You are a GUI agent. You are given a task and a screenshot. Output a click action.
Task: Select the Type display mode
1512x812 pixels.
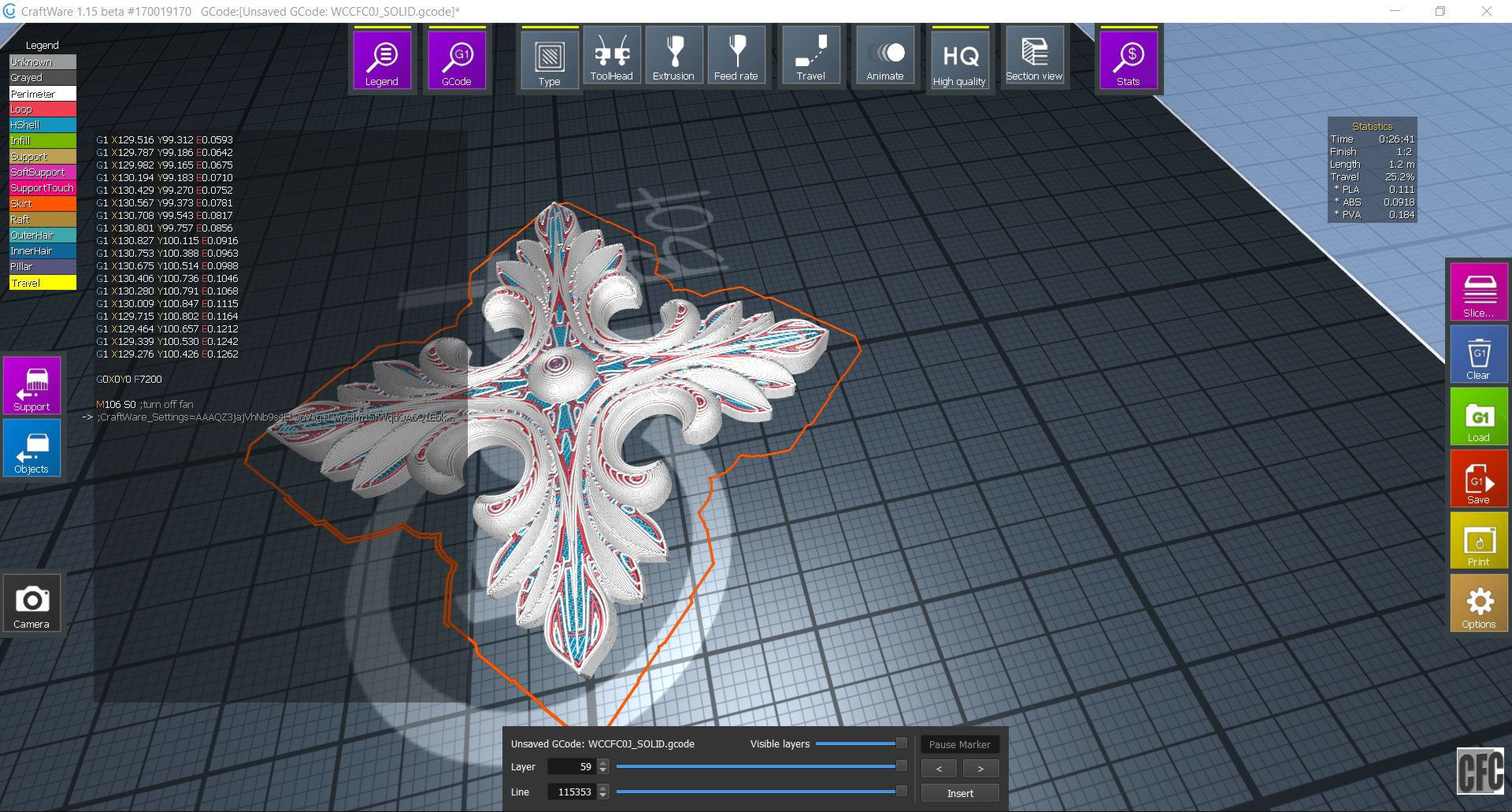coord(549,59)
